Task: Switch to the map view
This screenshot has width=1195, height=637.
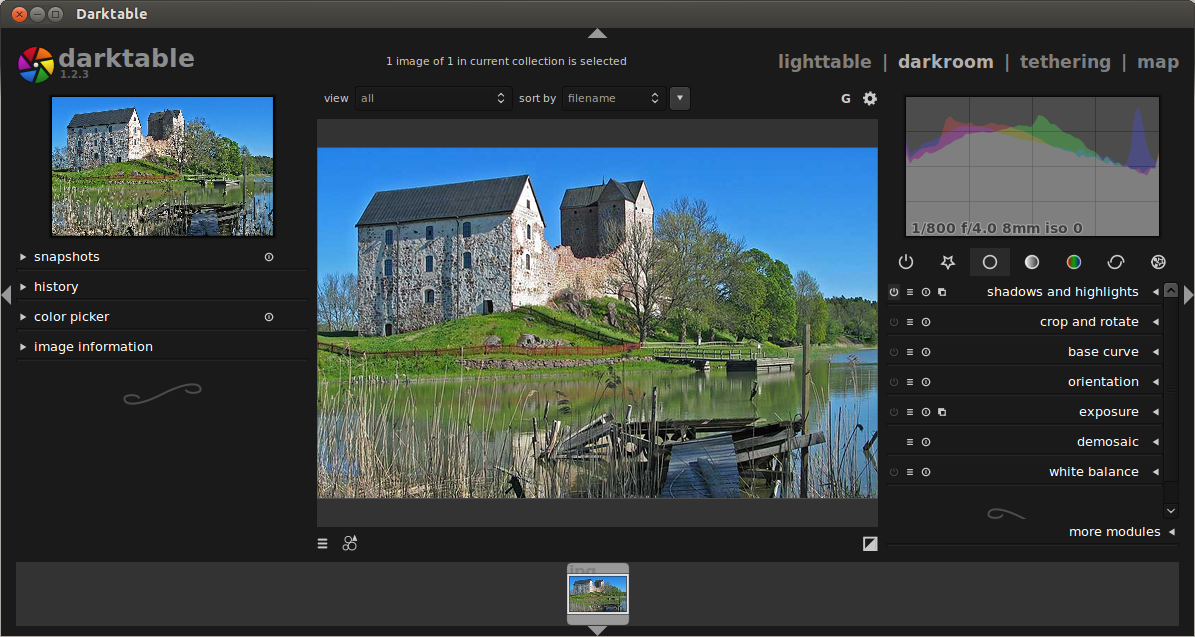Action: (x=1157, y=62)
